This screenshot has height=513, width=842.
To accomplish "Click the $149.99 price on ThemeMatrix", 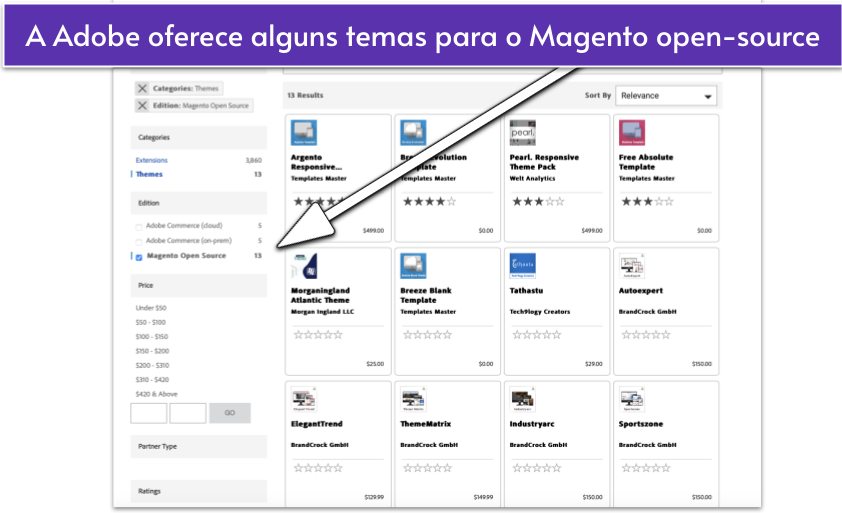I will click(x=483, y=497).
